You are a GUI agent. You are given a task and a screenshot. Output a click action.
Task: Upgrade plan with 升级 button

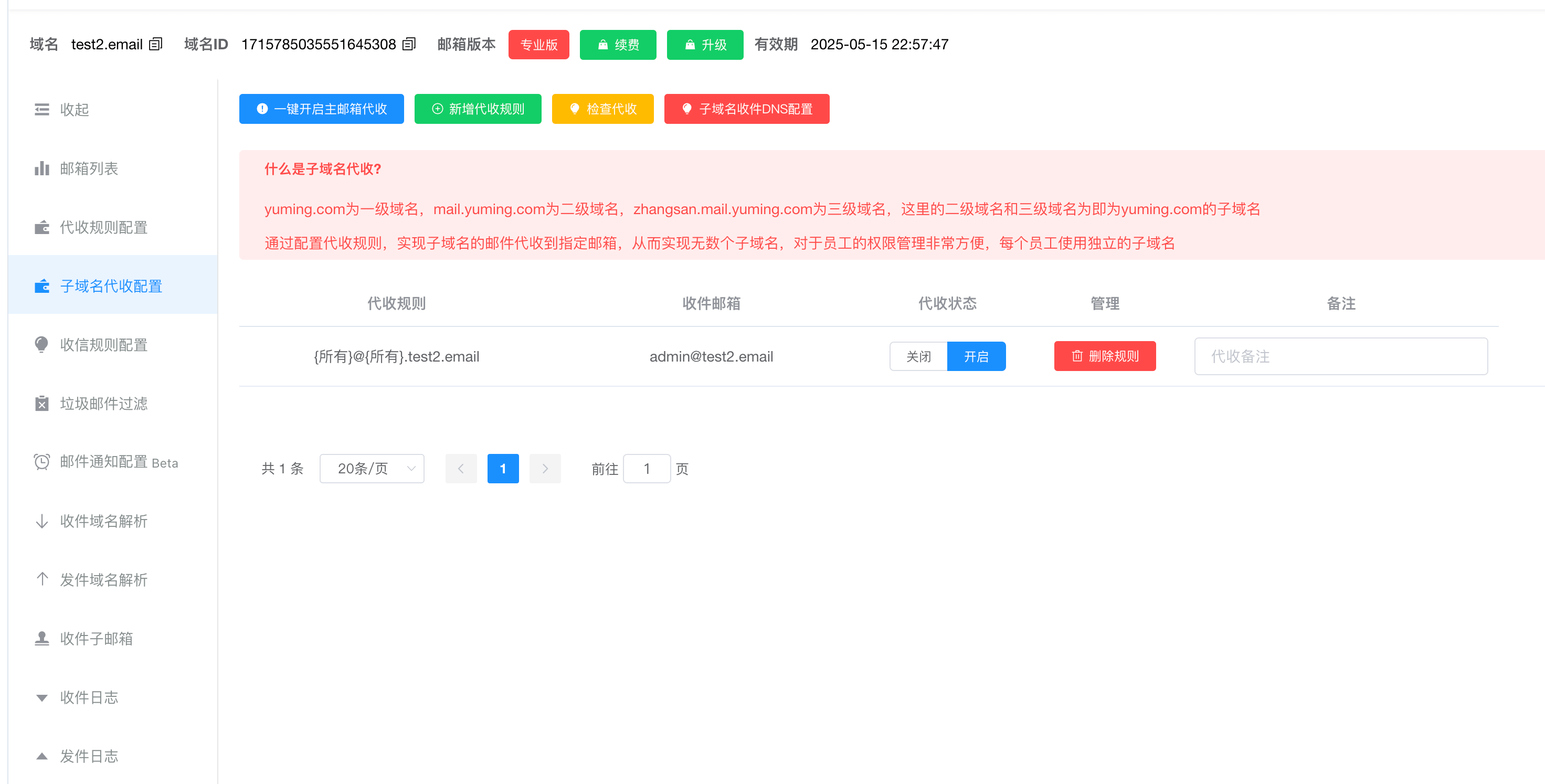coord(705,45)
